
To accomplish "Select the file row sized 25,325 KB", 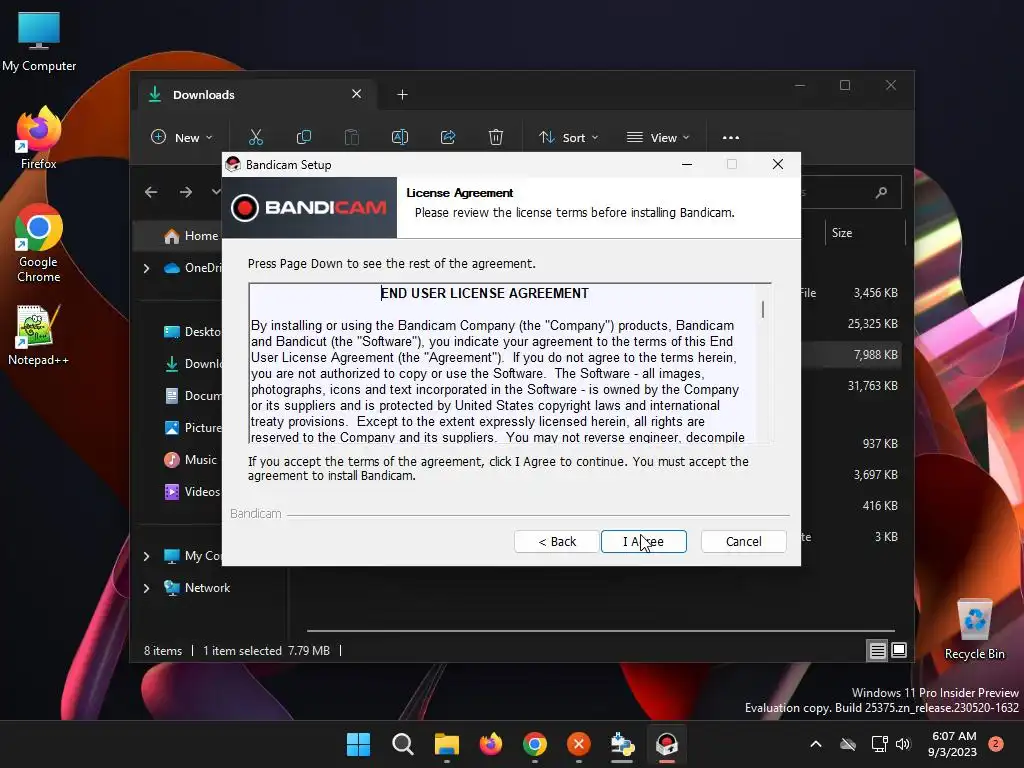I will pos(851,324).
